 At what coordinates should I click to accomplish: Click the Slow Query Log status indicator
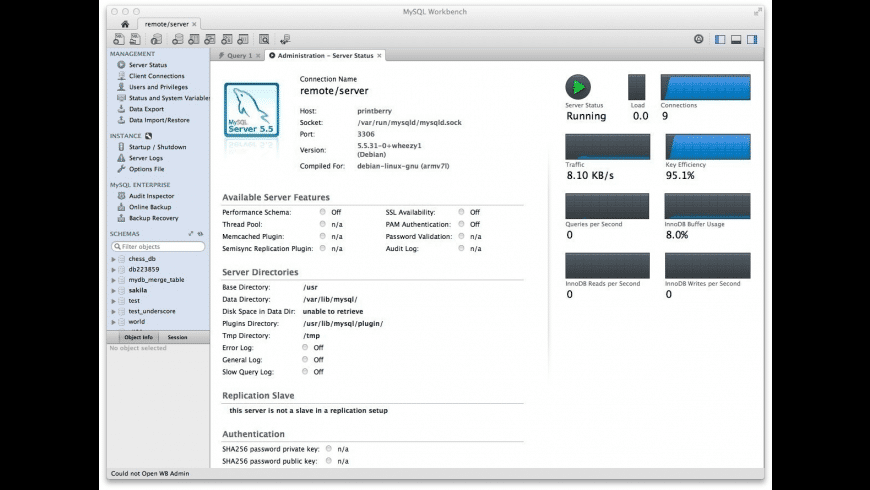pyautogui.click(x=305, y=372)
